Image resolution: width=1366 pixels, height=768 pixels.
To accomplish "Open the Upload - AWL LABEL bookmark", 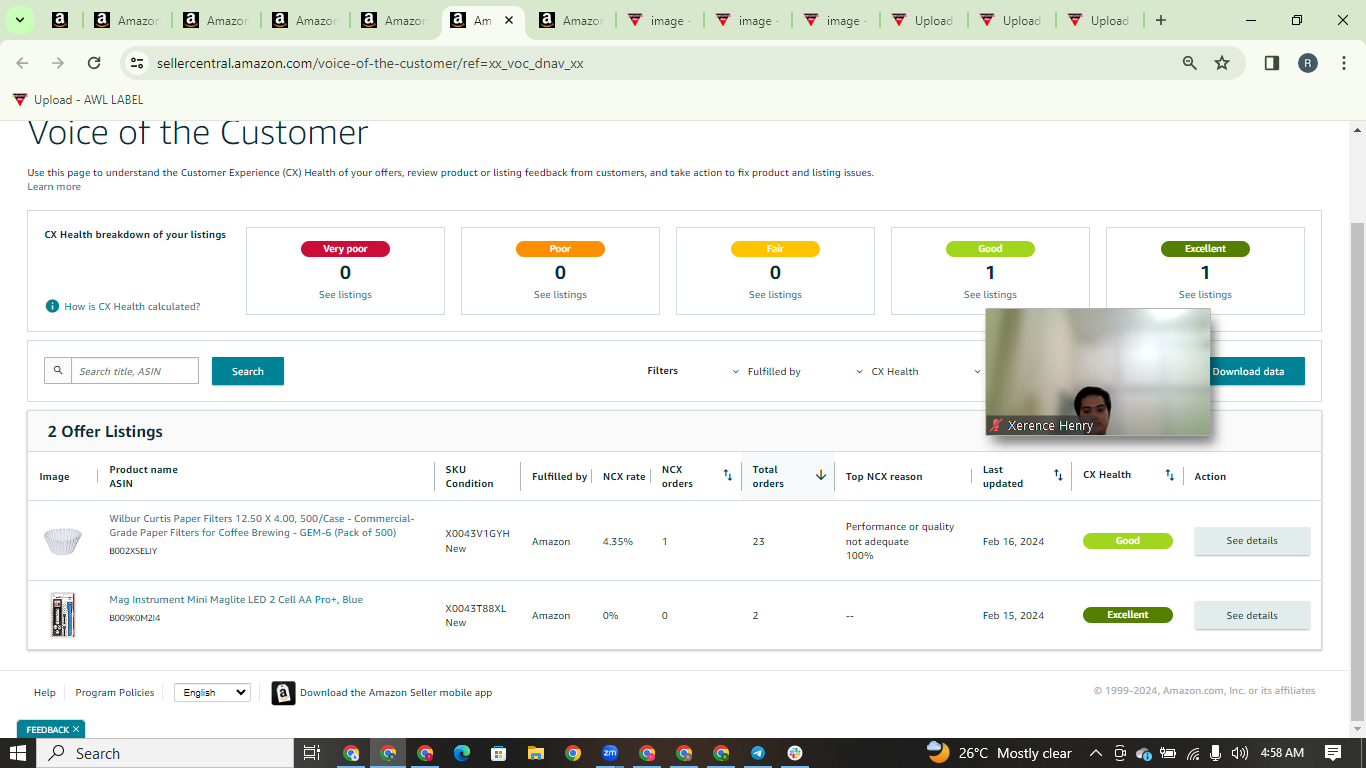I will pyautogui.click(x=78, y=100).
